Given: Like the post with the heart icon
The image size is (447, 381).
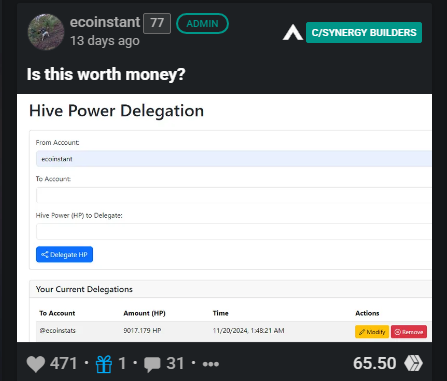Looking at the screenshot, I should [x=36, y=364].
